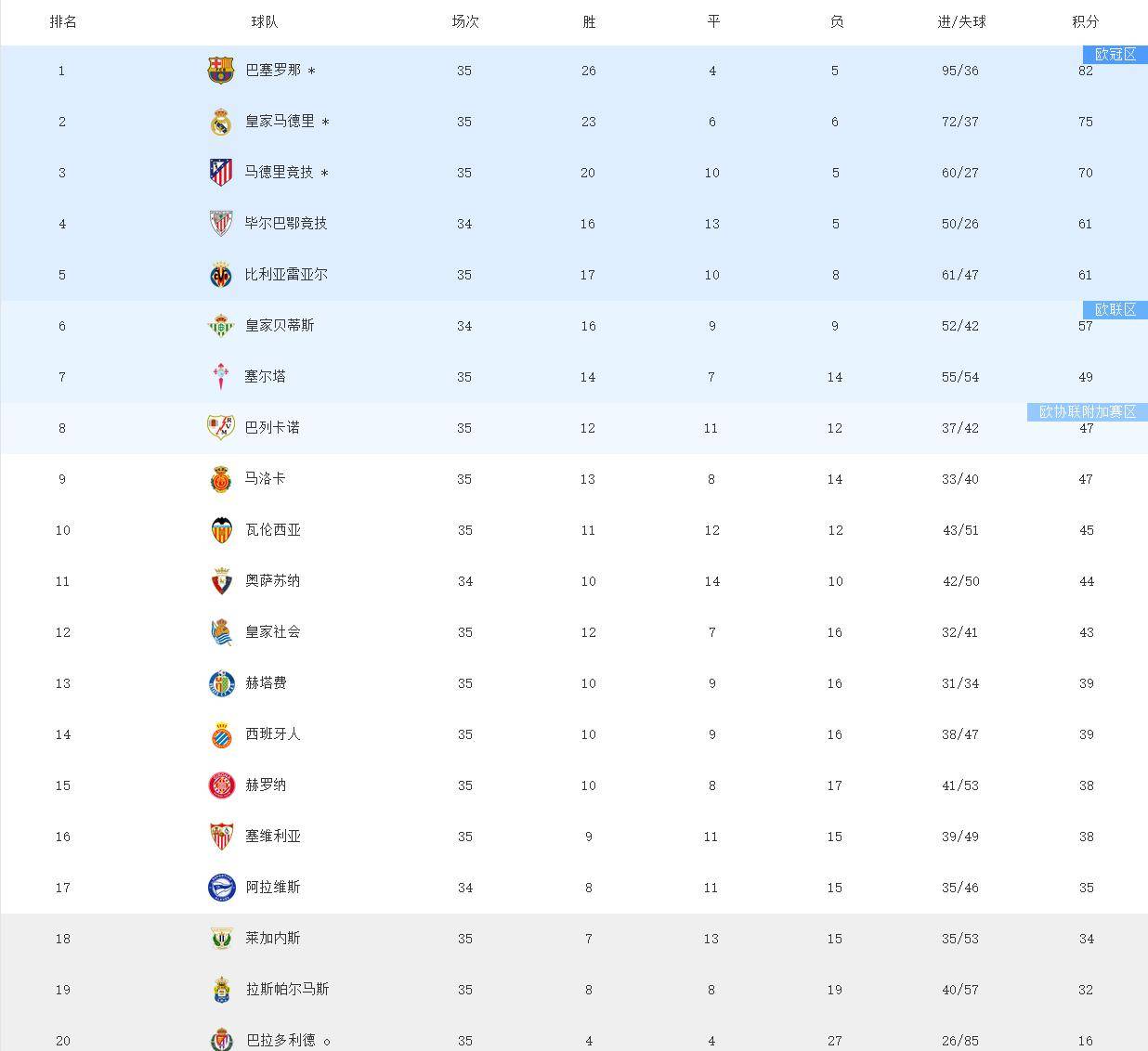Open the 皇家社会 team link
Screen dimensions: 1148x1051
(273, 632)
